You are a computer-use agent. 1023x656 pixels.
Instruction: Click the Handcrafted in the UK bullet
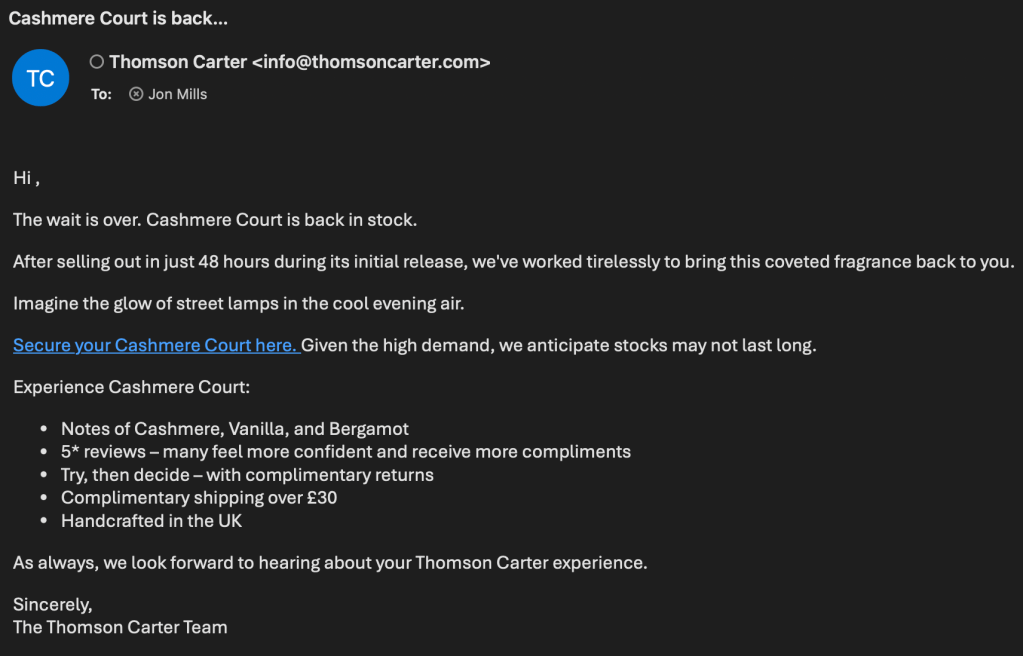click(152, 520)
